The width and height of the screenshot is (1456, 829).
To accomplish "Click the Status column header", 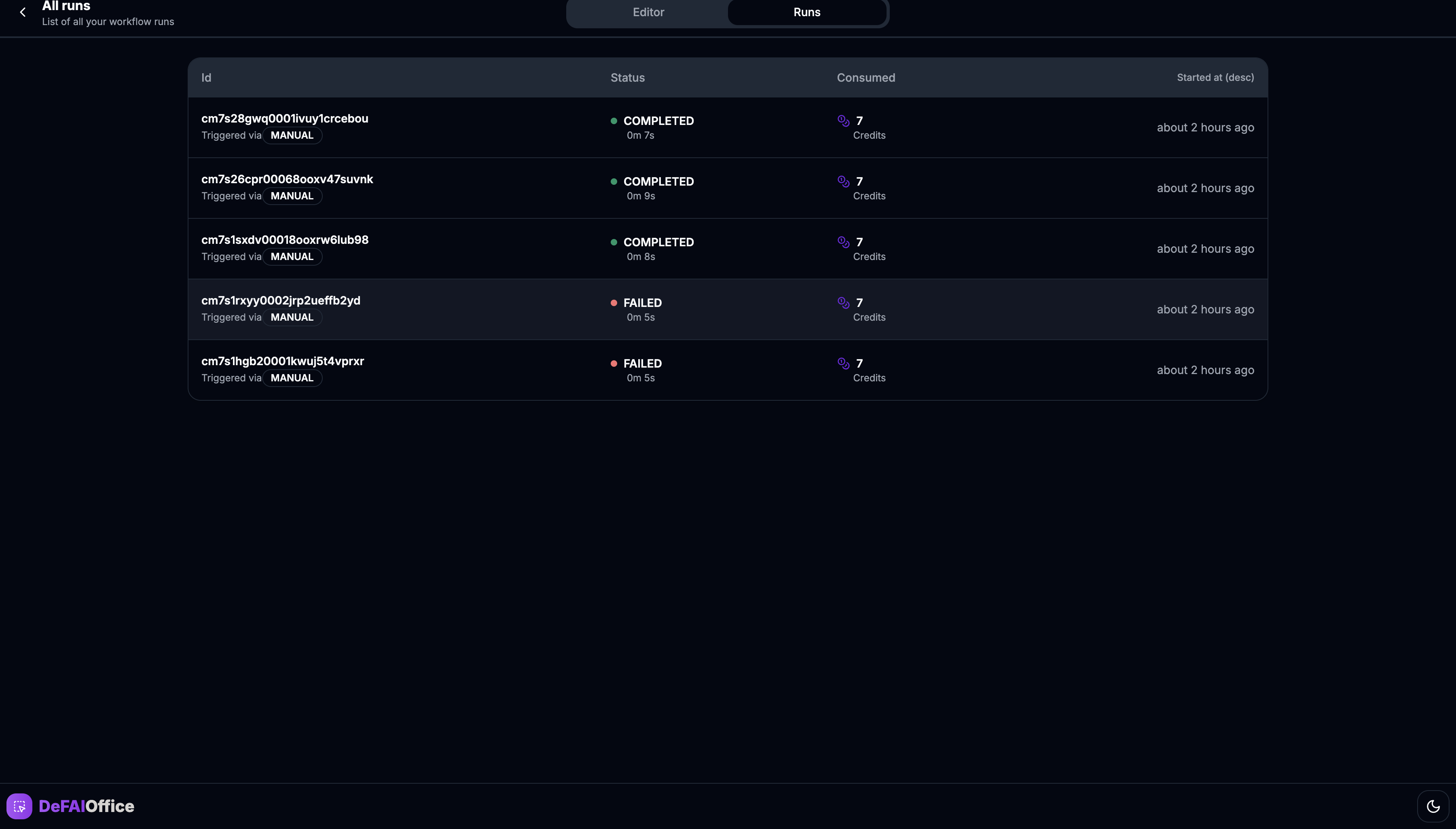I will click(628, 77).
